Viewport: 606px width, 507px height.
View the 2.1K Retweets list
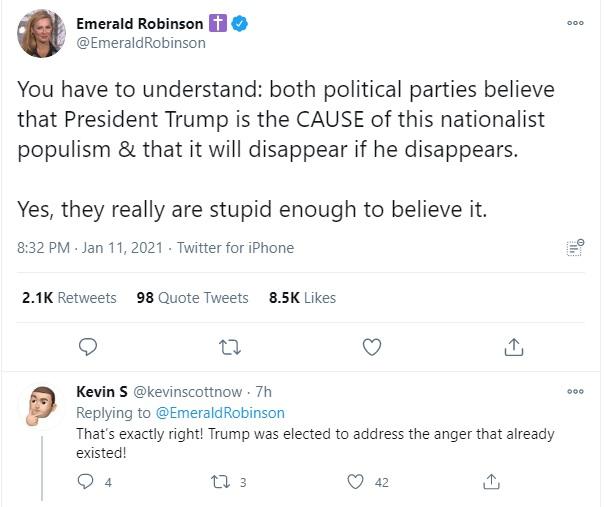(x=69, y=298)
